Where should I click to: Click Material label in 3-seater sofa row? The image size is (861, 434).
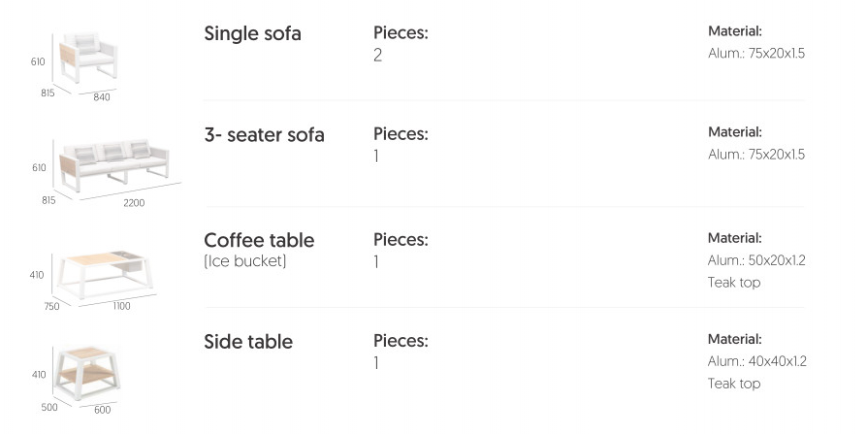pyautogui.click(x=735, y=132)
